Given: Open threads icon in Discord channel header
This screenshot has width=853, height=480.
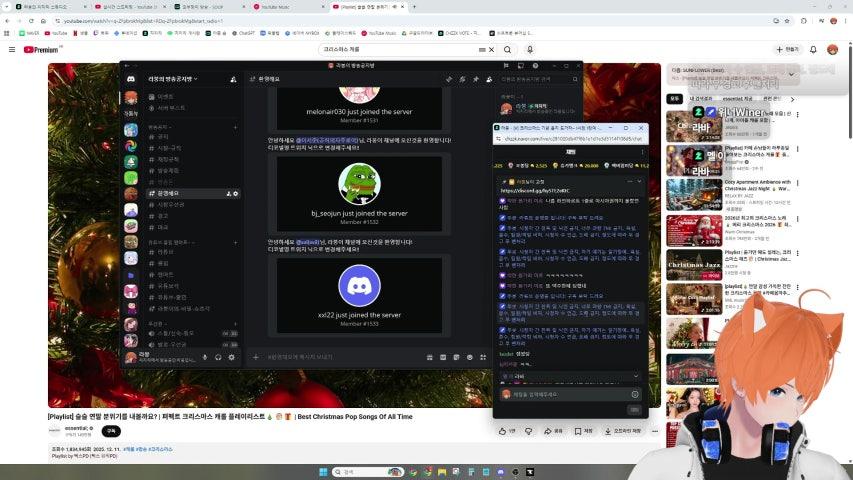Looking at the screenshot, I should 449,79.
